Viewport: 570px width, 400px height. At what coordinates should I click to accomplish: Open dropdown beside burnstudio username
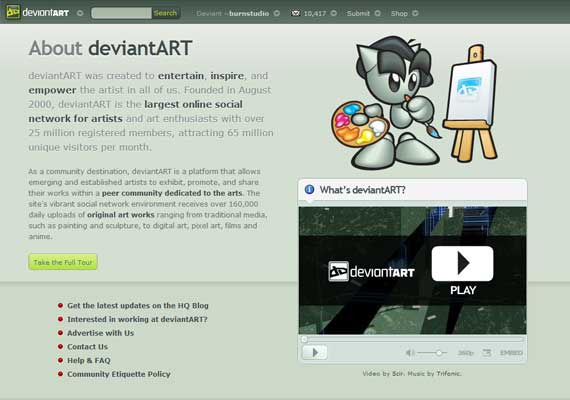pyautogui.click(x=277, y=13)
